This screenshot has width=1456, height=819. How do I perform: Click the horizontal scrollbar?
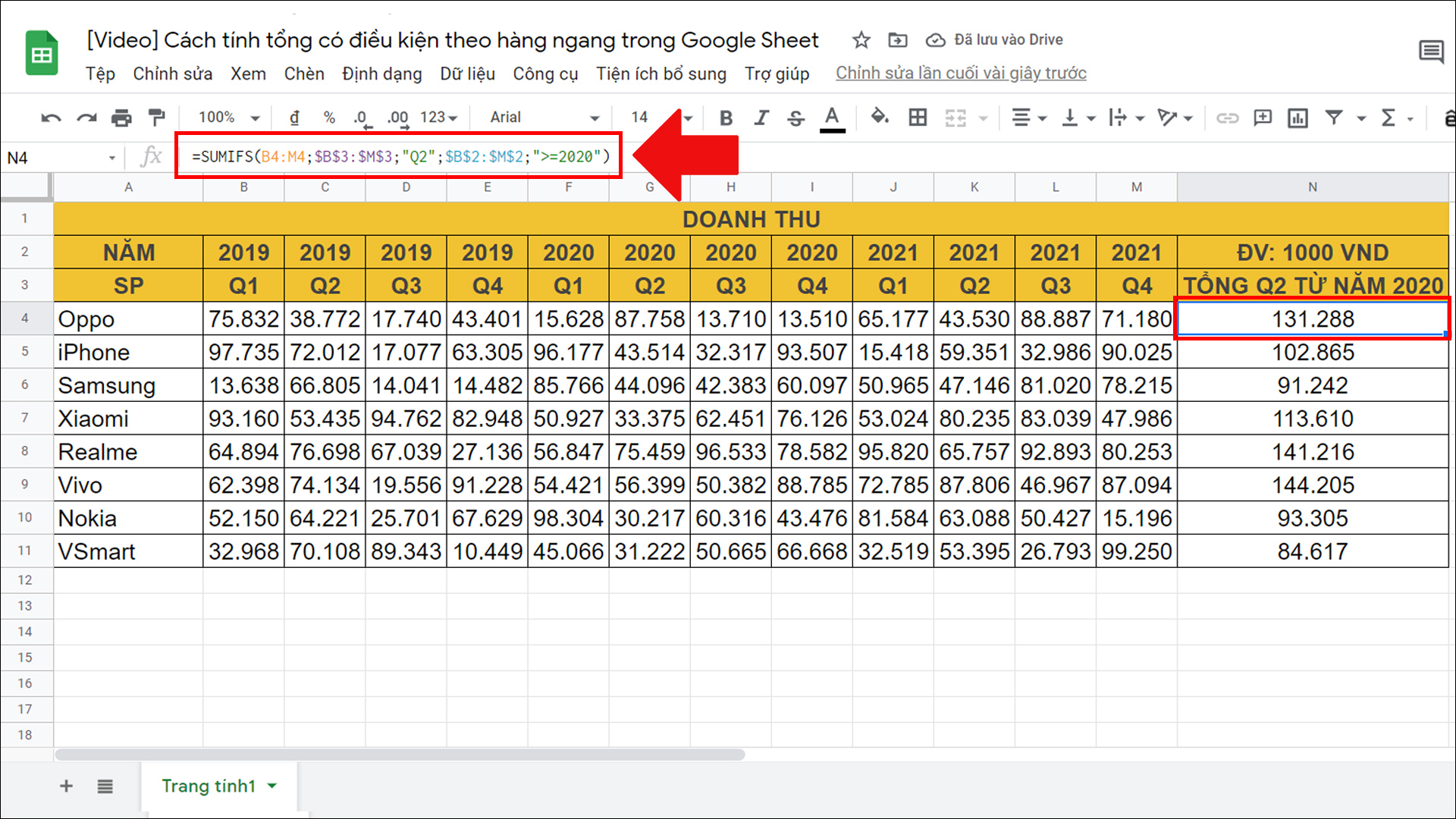click(400, 755)
